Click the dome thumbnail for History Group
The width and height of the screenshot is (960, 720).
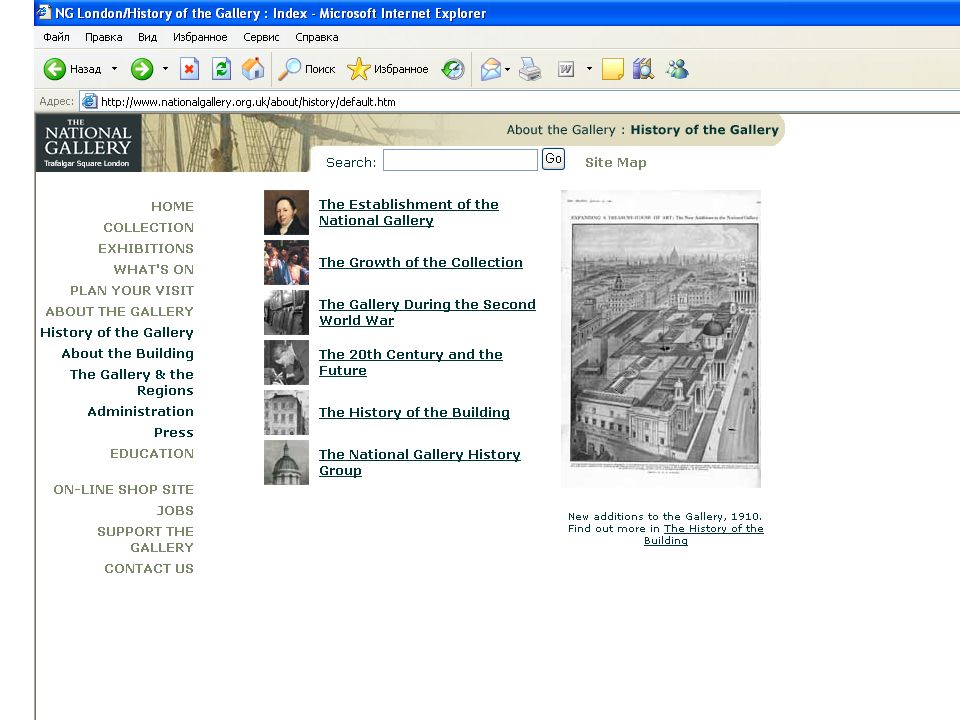(286, 463)
